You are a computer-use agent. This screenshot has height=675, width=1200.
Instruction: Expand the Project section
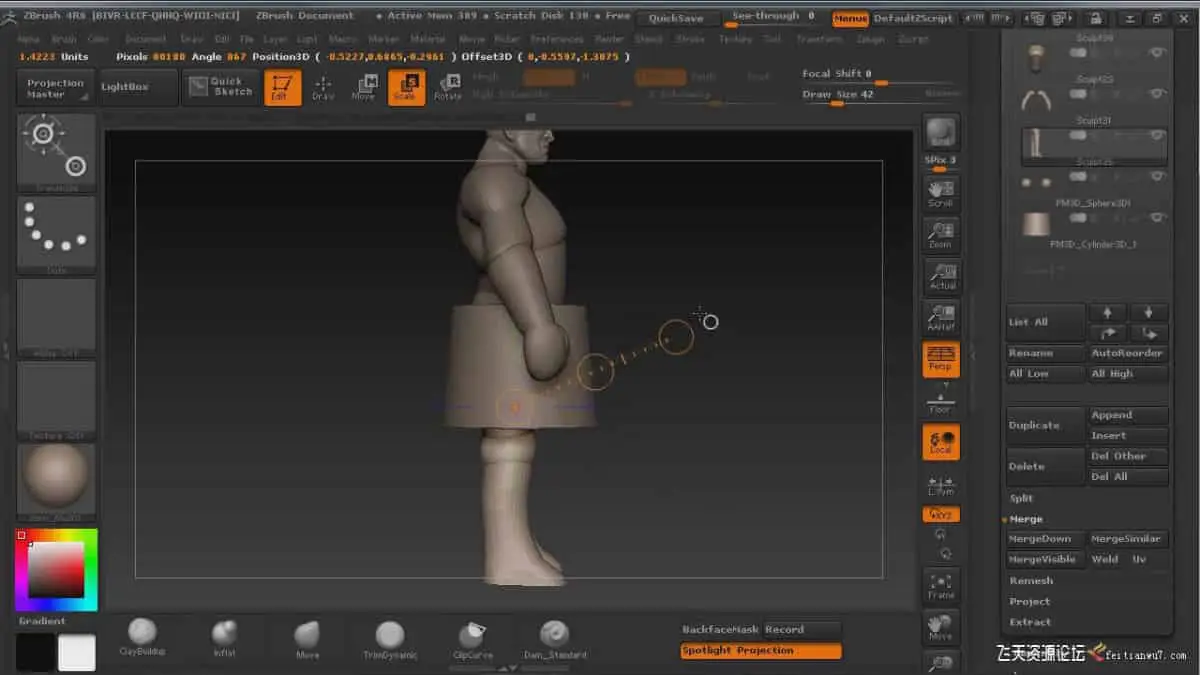pos(1029,601)
